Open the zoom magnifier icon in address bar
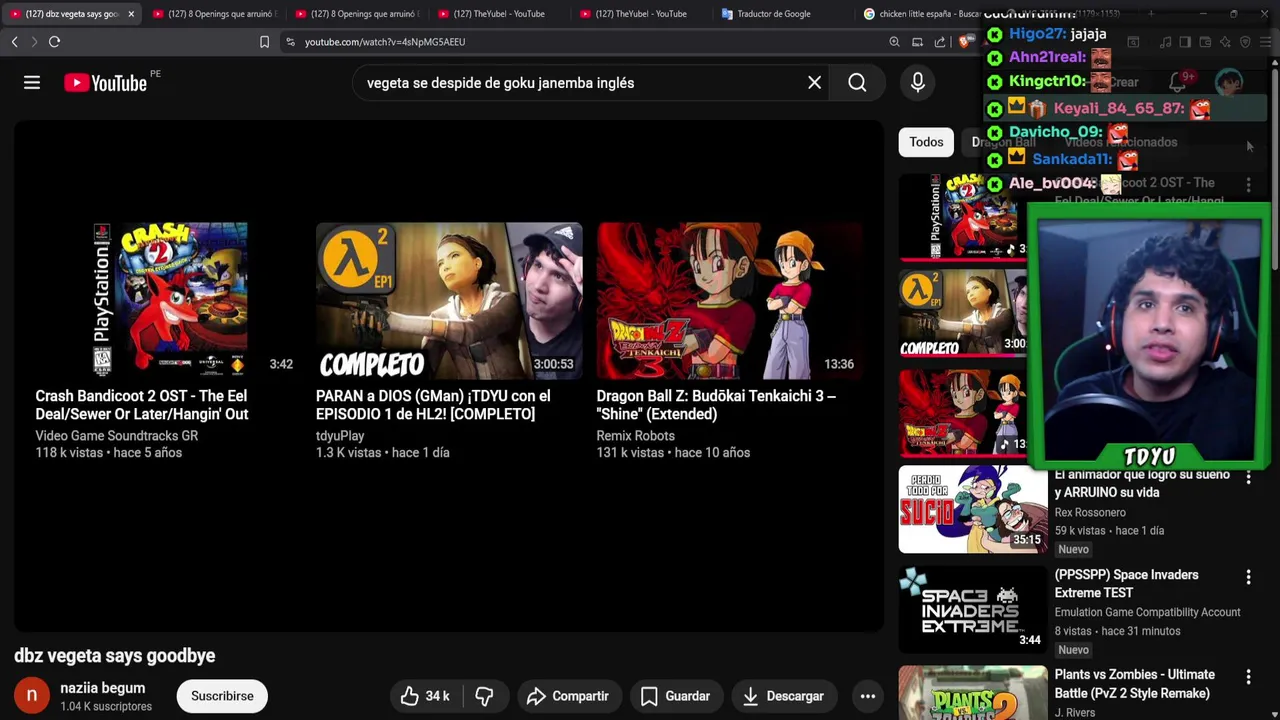 click(x=894, y=42)
